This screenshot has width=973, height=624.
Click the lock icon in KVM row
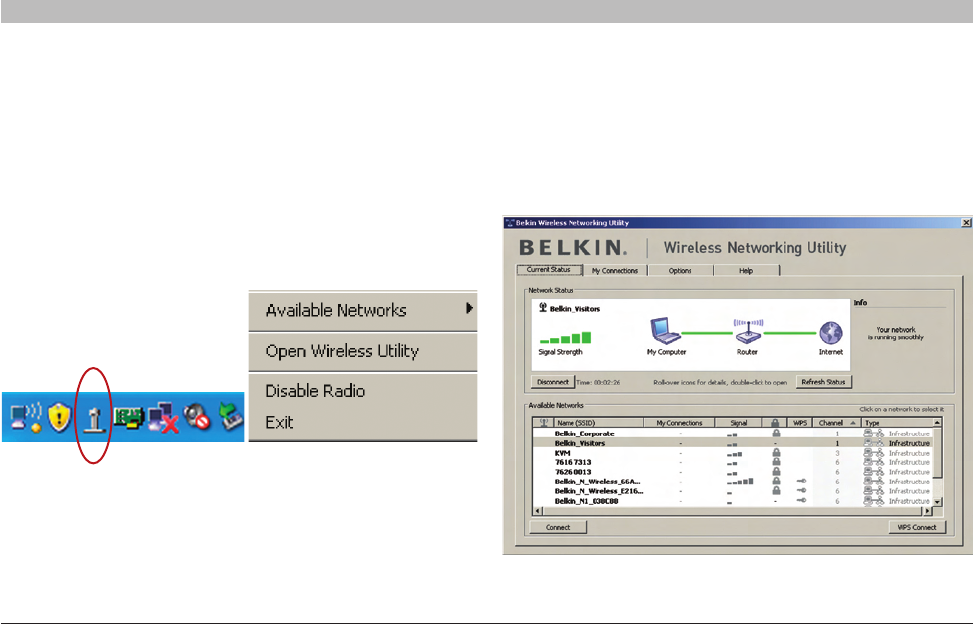point(776,453)
